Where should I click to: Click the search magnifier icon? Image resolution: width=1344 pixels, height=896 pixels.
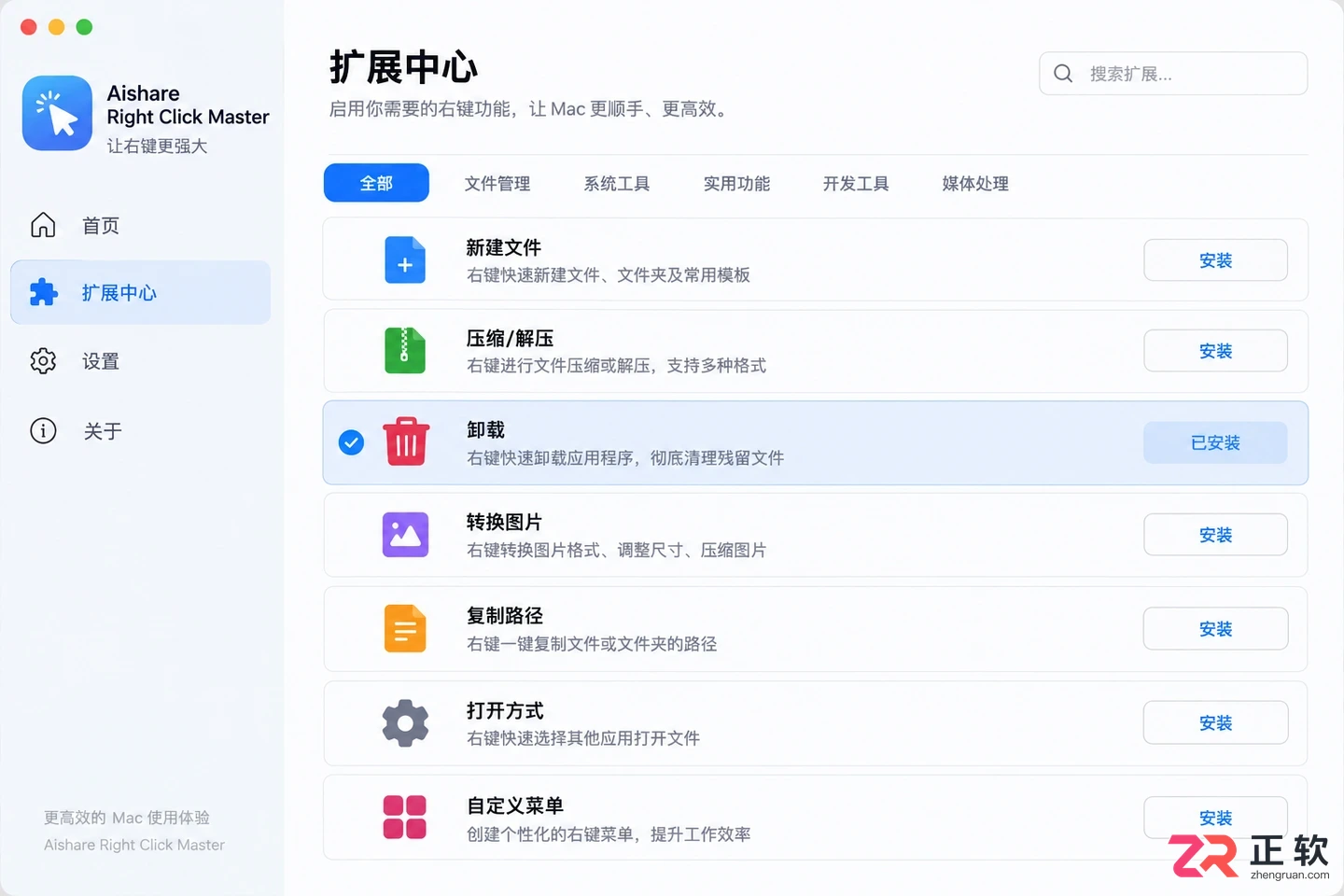coord(1063,74)
